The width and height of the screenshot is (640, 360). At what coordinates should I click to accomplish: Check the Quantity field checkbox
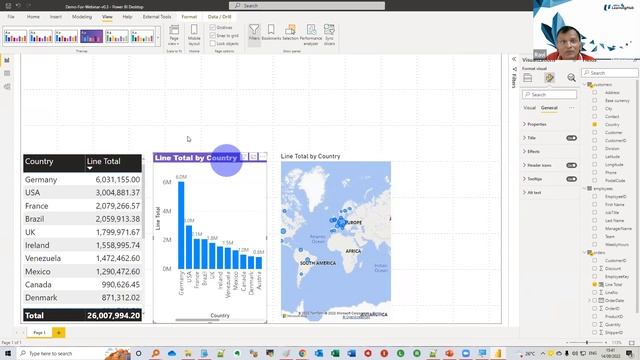point(595,324)
